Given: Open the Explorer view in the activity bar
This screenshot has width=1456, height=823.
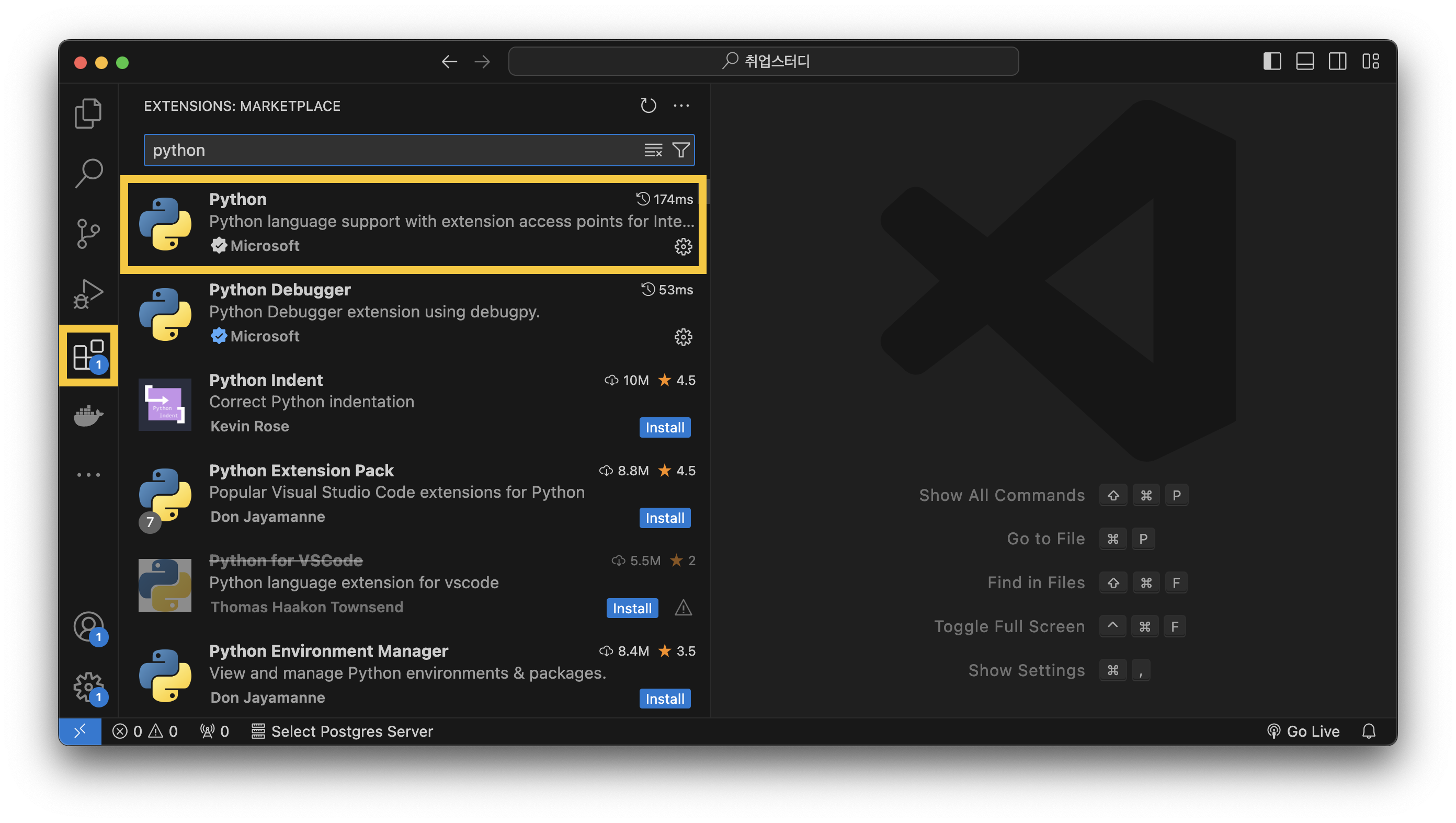Looking at the screenshot, I should pyautogui.click(x=88, y=113).
